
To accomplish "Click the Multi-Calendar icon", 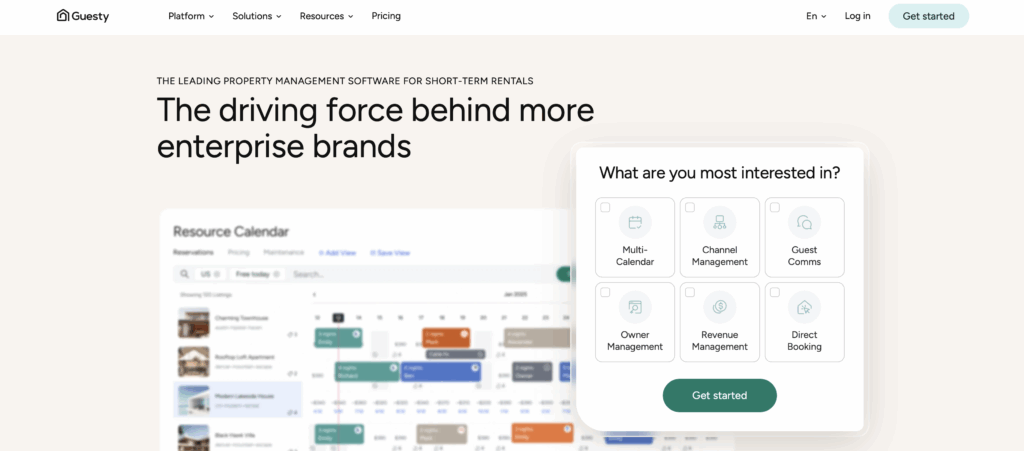I will point(635,222).
